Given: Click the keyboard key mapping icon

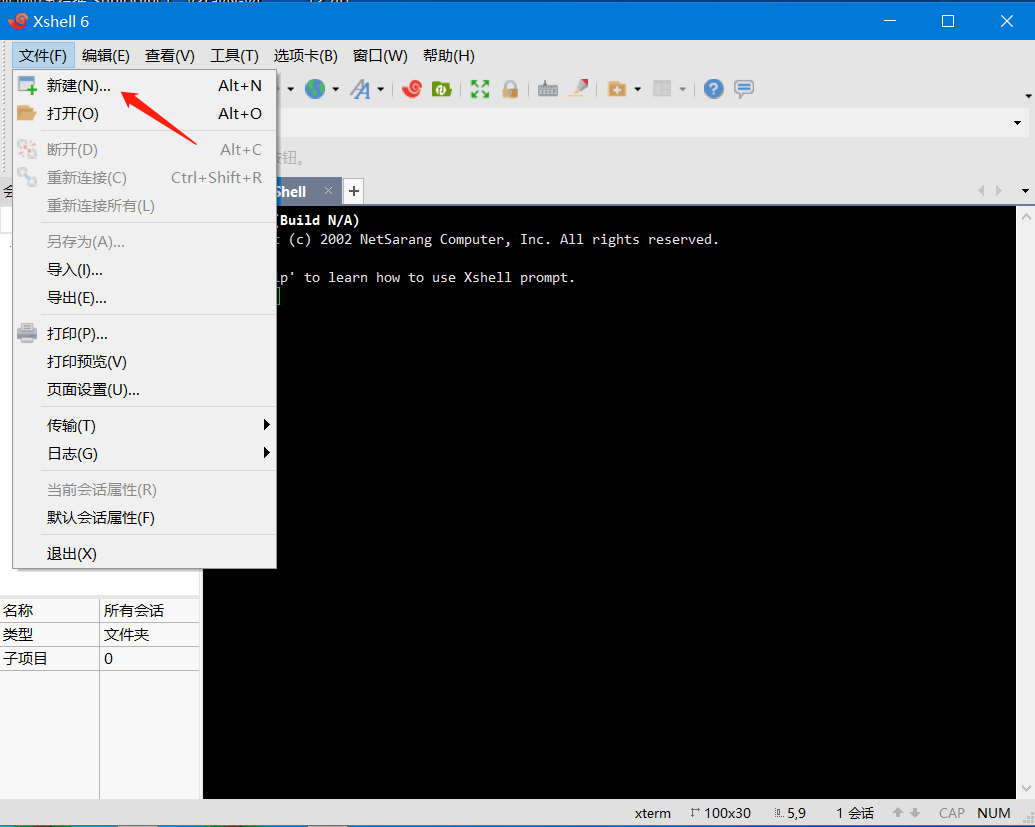Looking at the screenshot, I should [x=548, y=88].
